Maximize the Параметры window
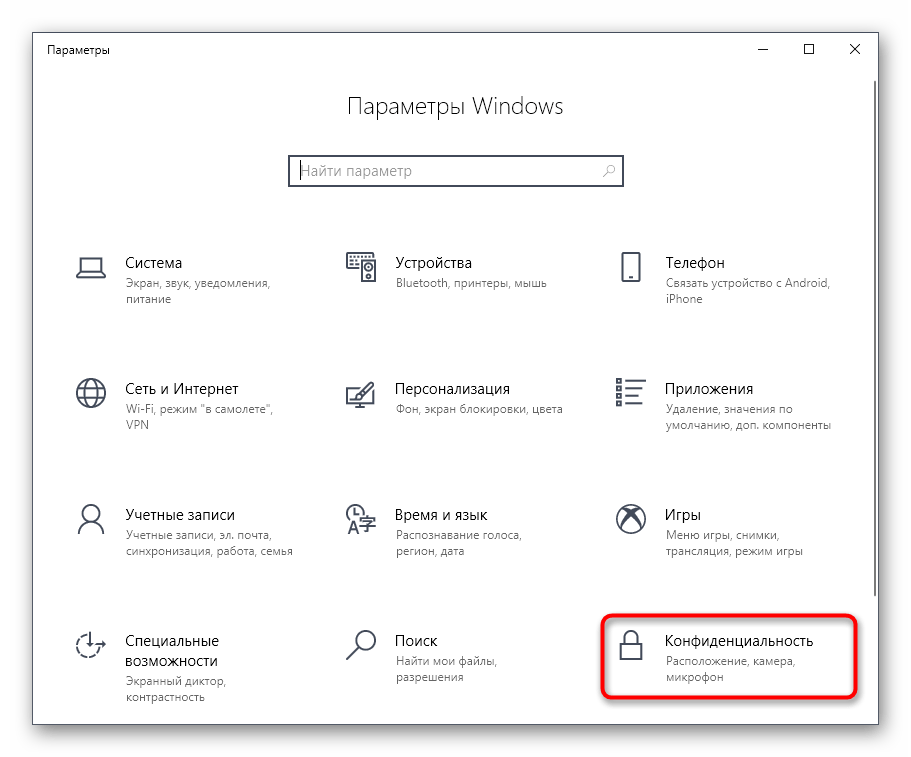The width and height of the screenshot is (911, 757). 809,49
